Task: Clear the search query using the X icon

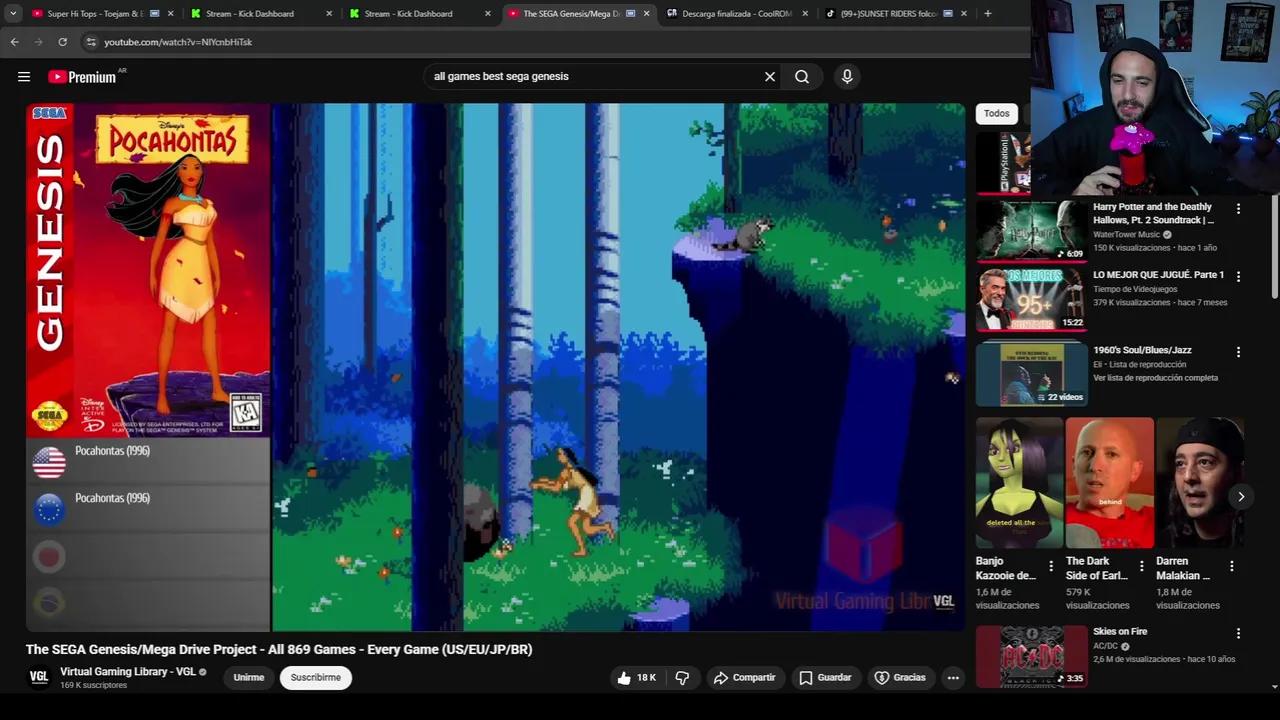Action: pos(769,76)
